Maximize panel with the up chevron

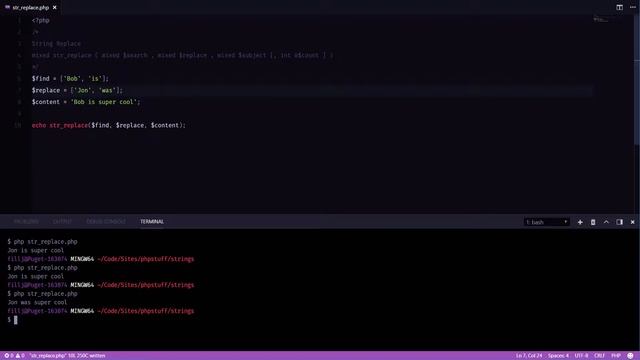click(x=606, y=222)
